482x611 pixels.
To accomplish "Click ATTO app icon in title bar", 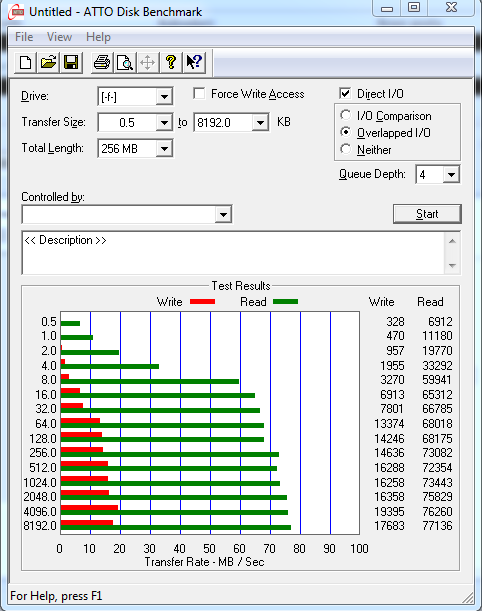I will pyautogui.click(x=17, y=12).
